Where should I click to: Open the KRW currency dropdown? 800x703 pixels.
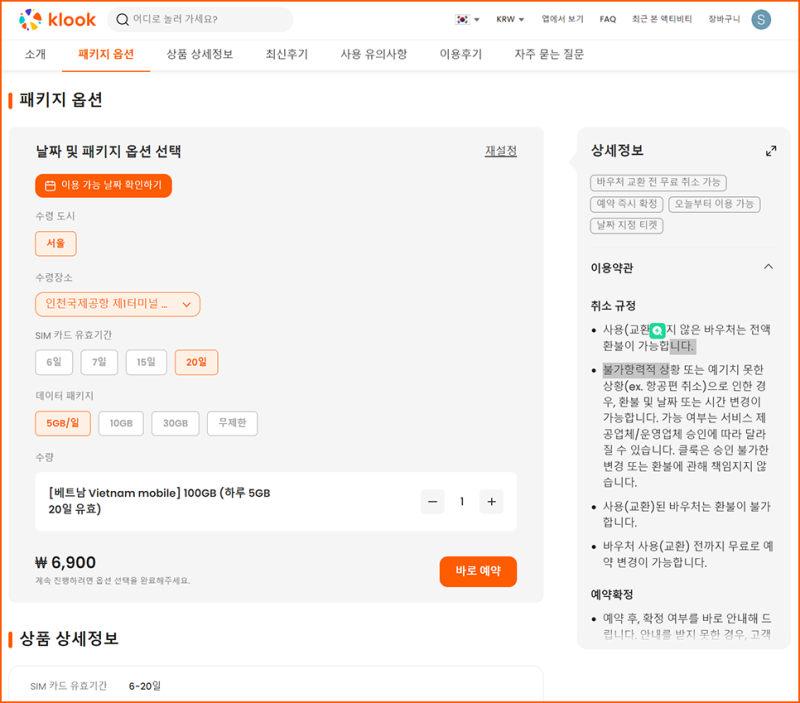510,19
